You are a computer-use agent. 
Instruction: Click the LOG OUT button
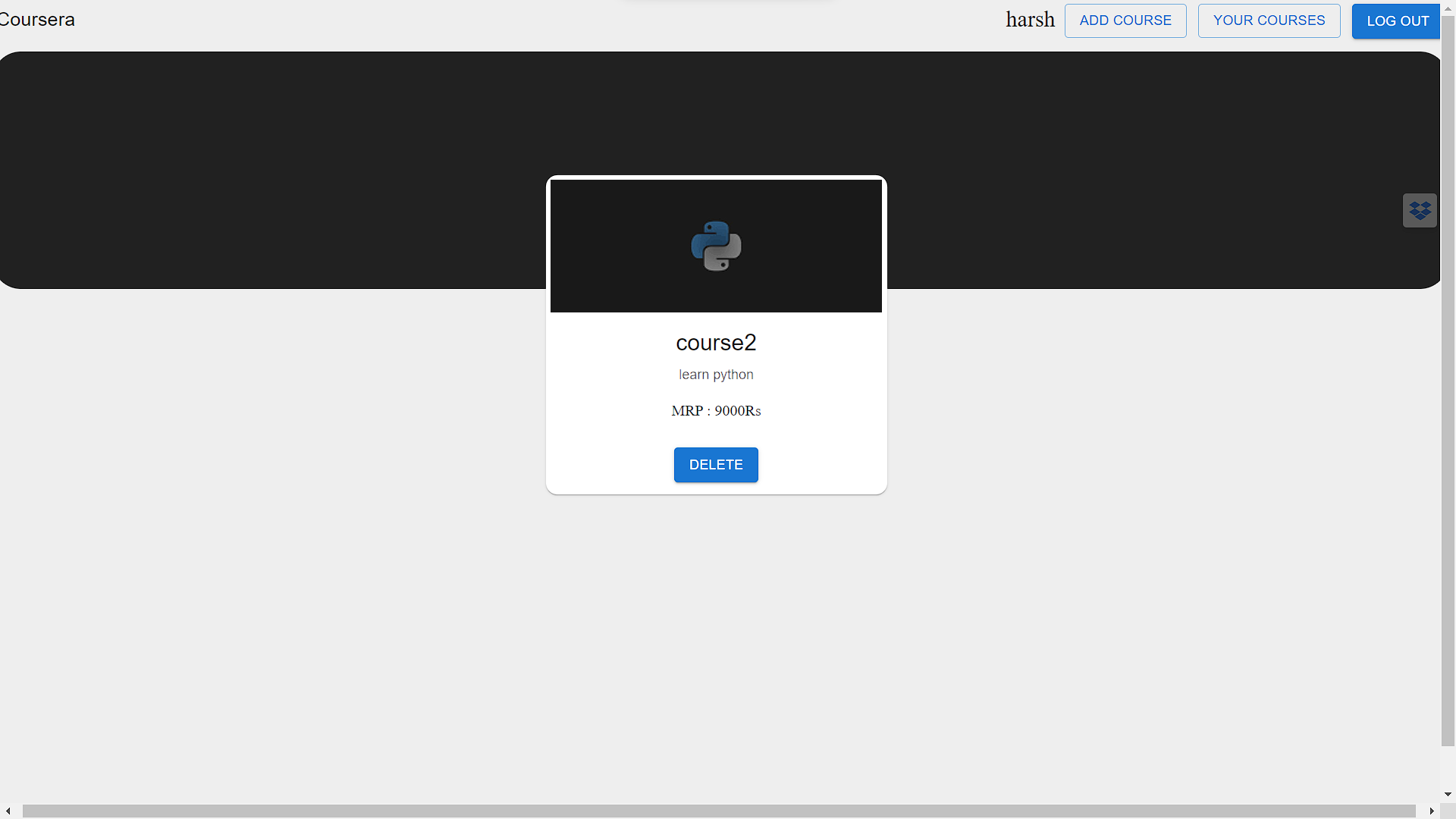pyautogui.click(x=1396, y=20)
